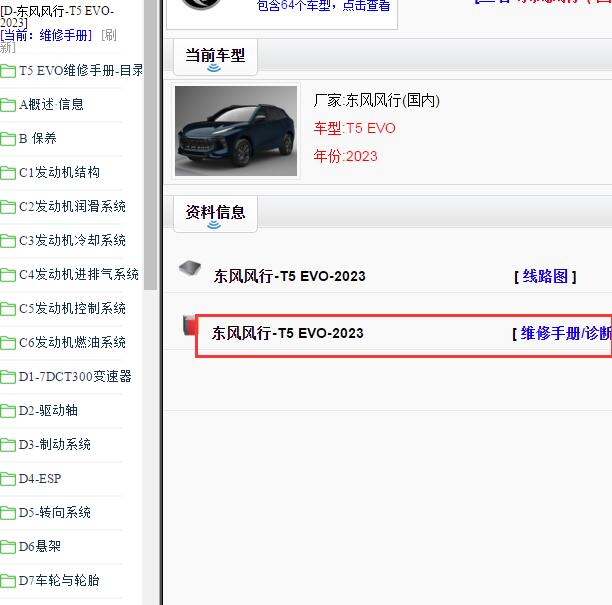This screenshot has height=605, width=612.
Task: Open B 保养 chapter
Action: [x=37, y=138]
